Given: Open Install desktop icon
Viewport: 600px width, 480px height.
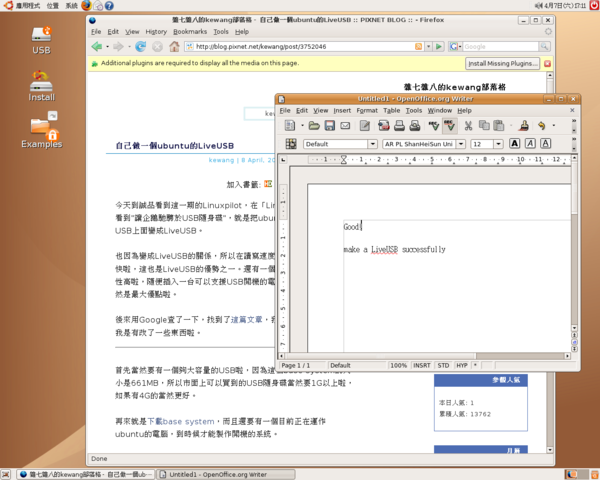Looking at the screenshot, I should pos(41,86).
